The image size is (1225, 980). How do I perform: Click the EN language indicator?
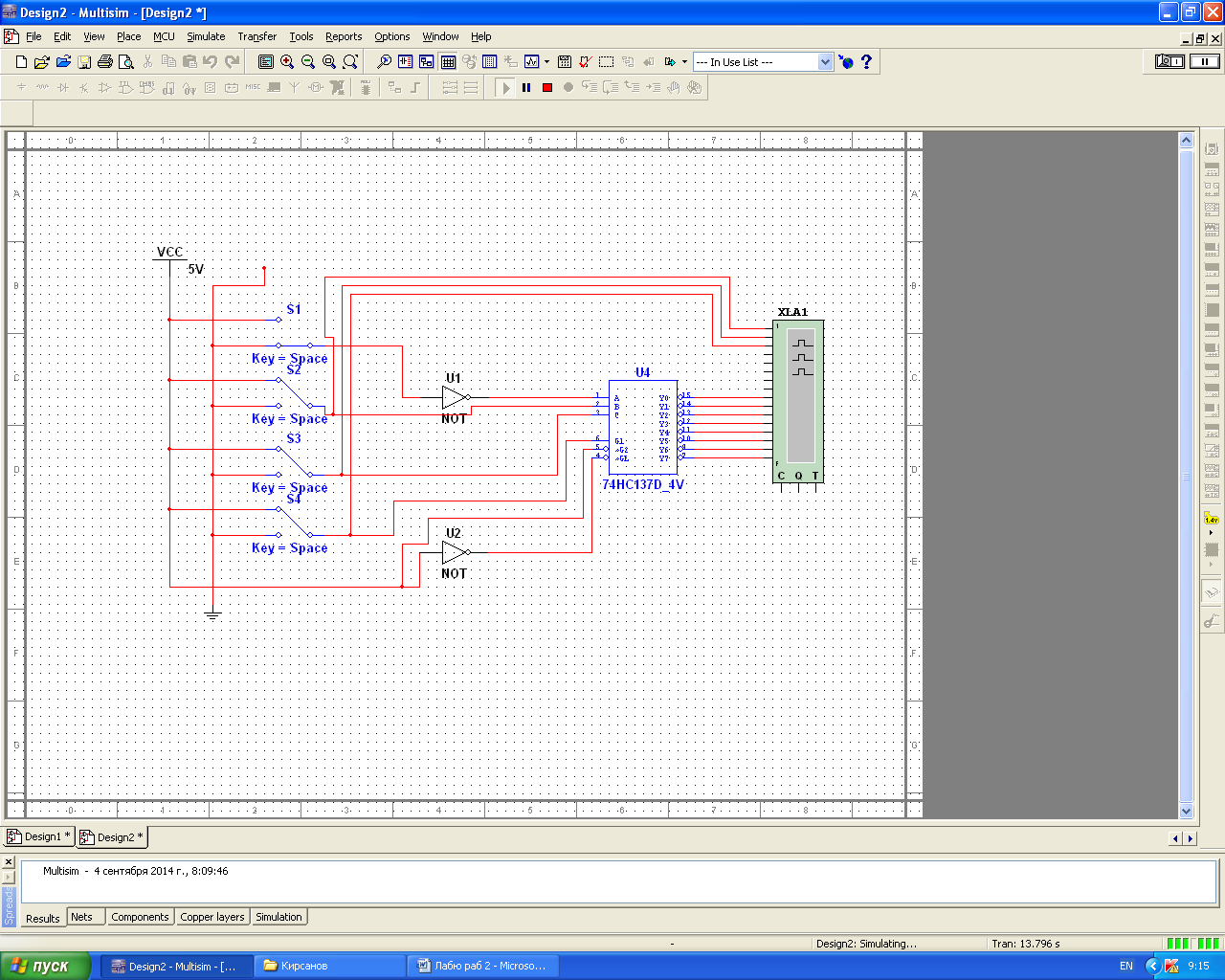coord(1126,966)
